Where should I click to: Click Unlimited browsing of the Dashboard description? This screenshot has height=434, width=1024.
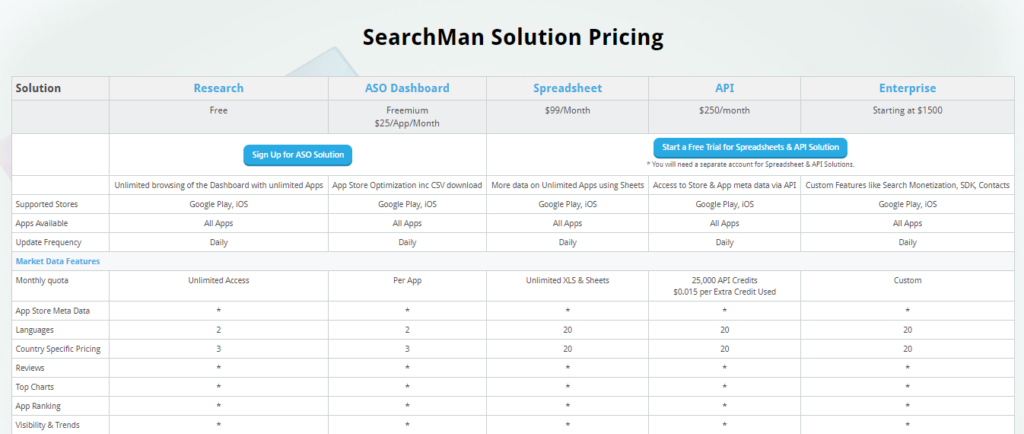point(219,185)
